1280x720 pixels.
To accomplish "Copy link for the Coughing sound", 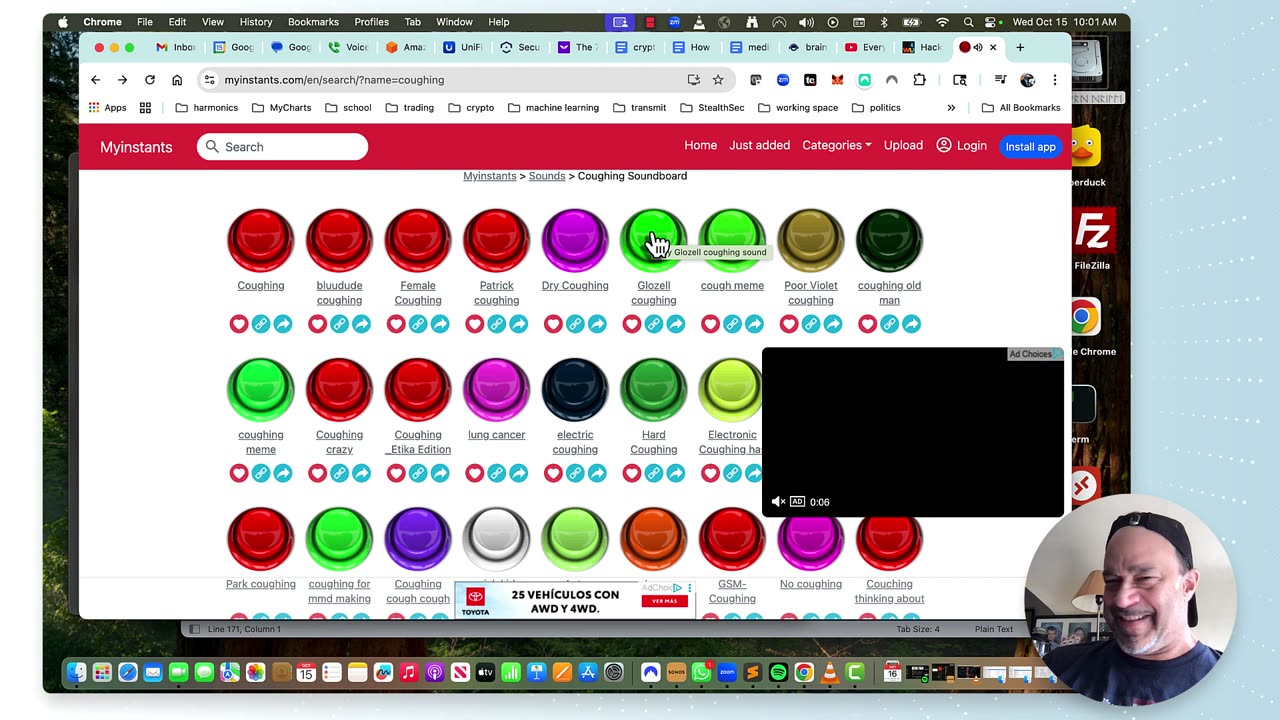I will 261,324.
